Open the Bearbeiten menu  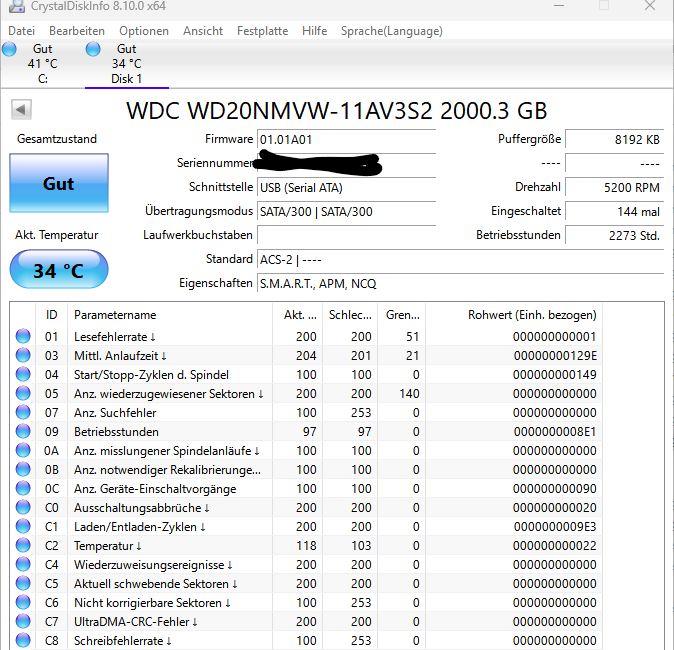77,31
